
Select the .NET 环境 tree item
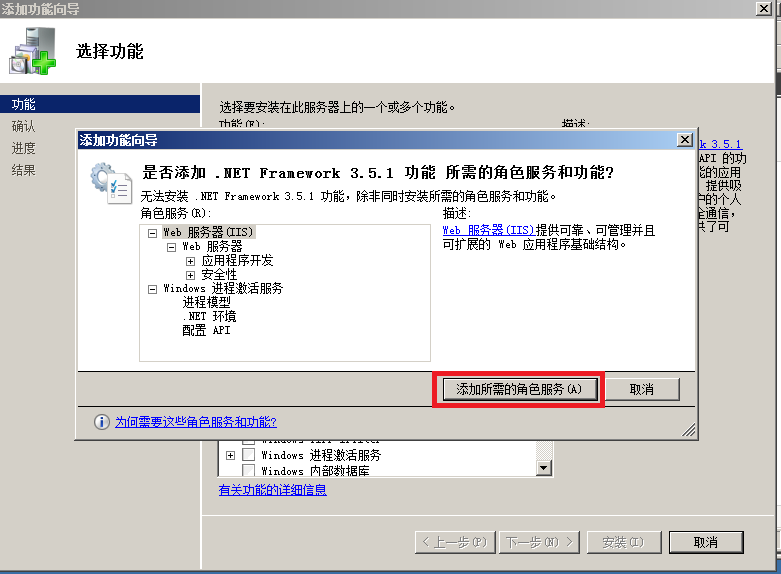click(x=209, y=316)
